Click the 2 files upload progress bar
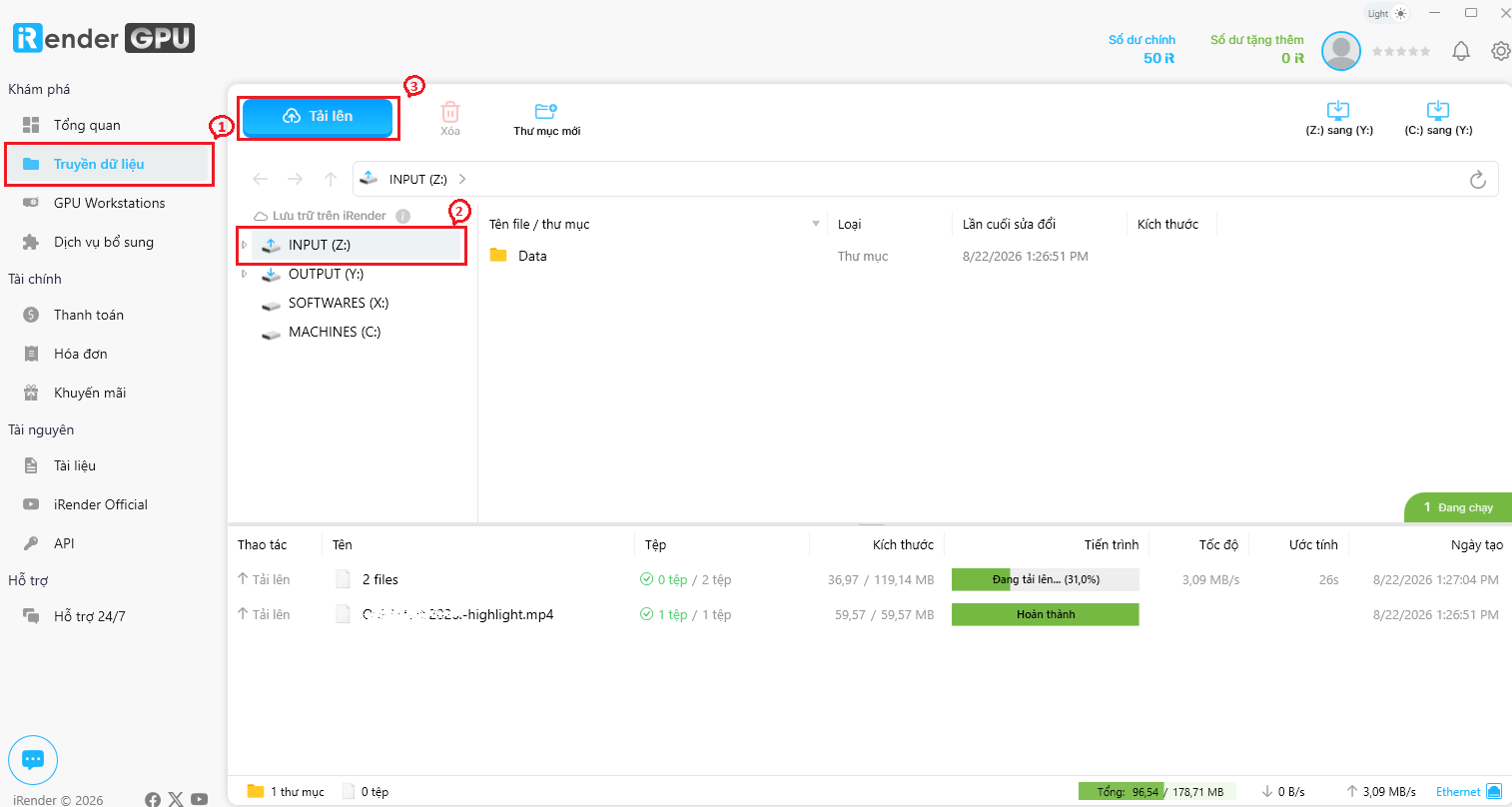 point(1046,579)
